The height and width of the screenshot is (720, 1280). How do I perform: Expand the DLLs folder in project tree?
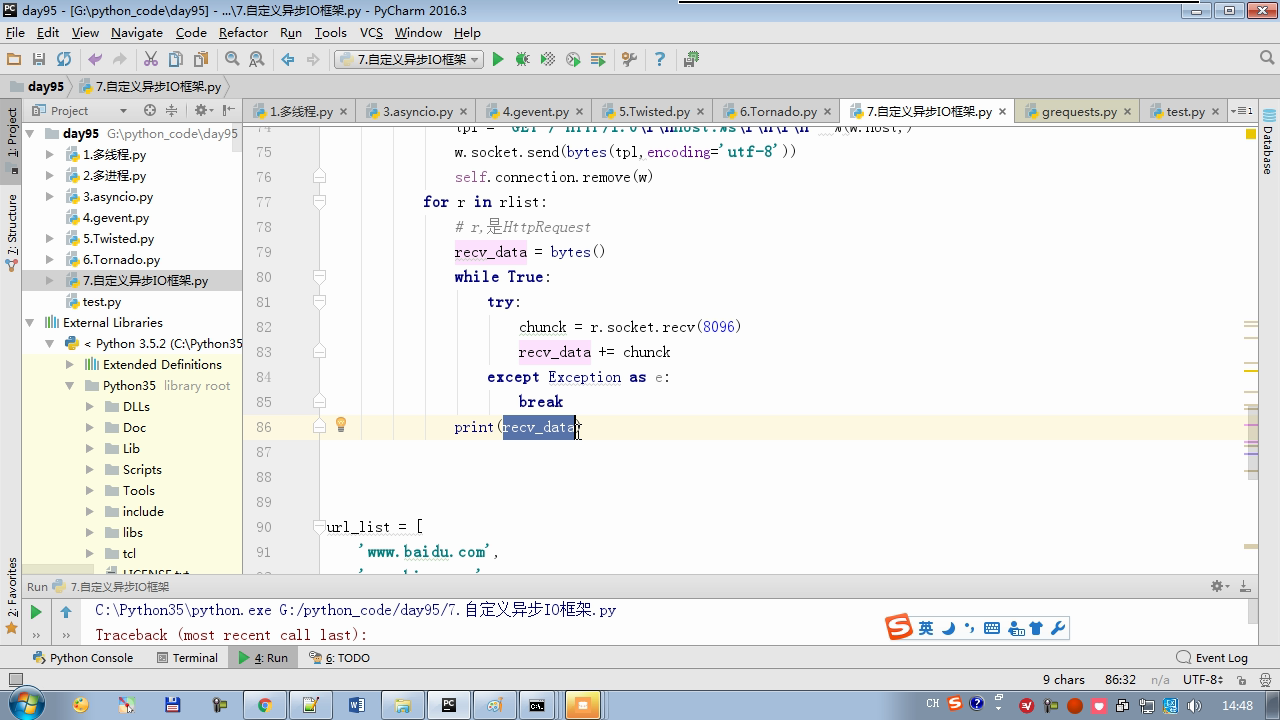click(x=90, y=407)
